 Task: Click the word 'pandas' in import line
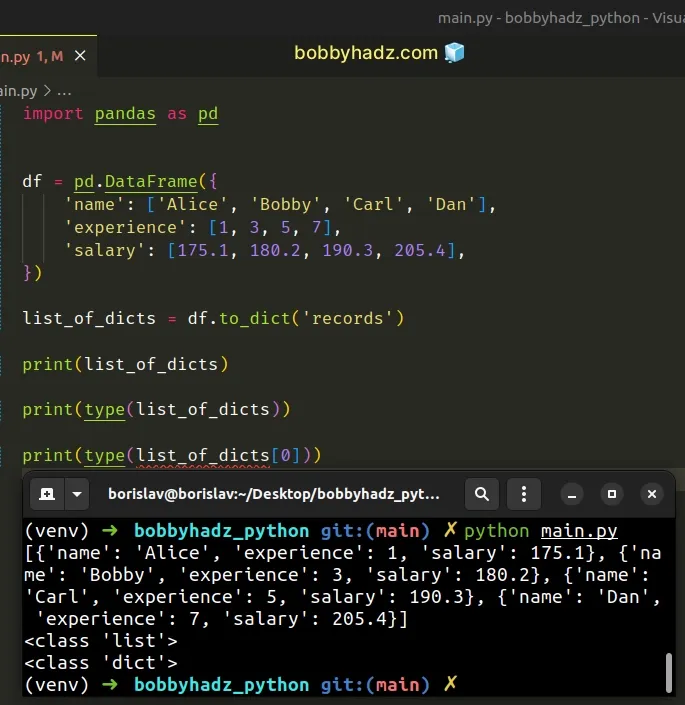pos(125,113)
